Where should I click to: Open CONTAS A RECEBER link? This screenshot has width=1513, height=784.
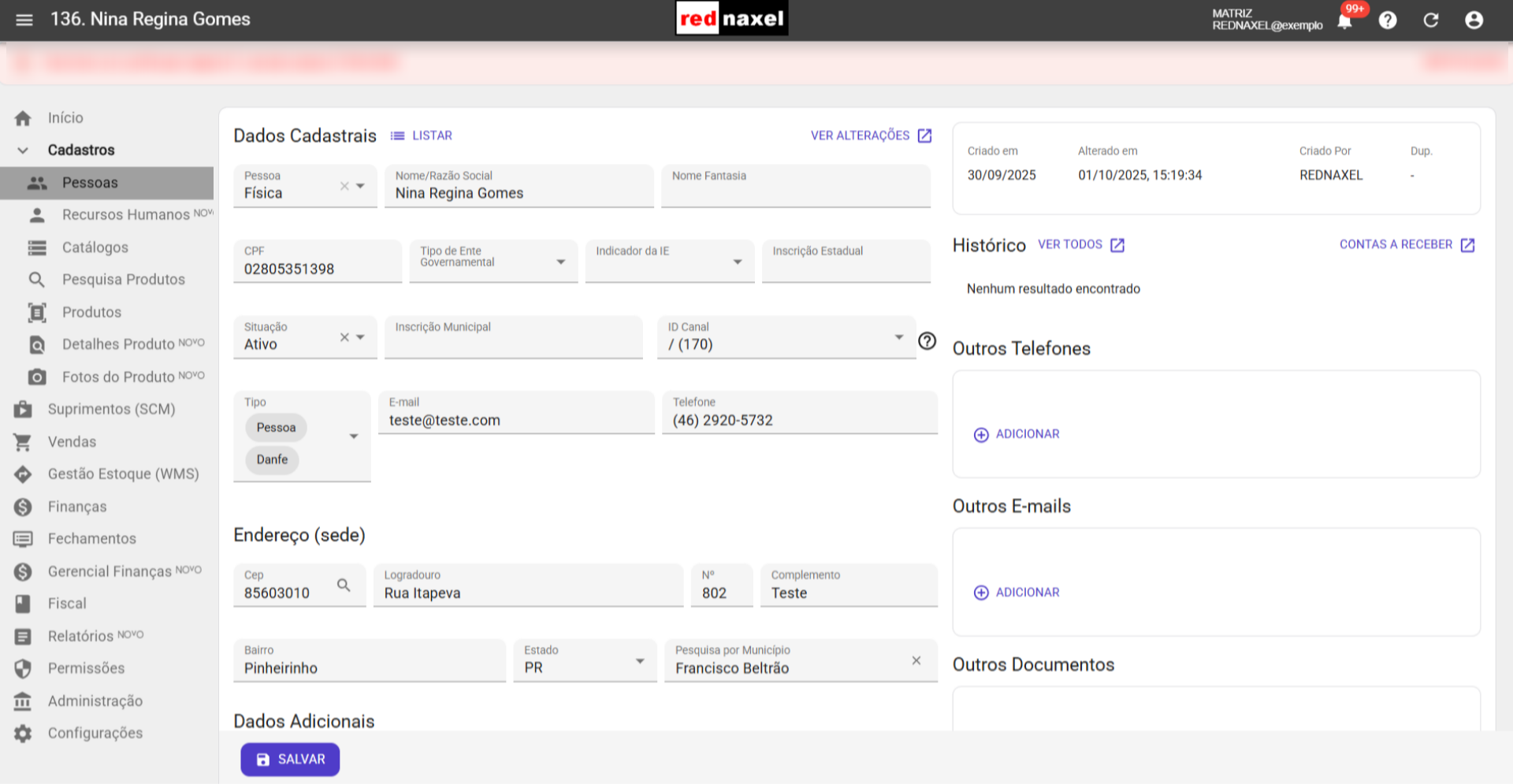tap(1407, 245)
